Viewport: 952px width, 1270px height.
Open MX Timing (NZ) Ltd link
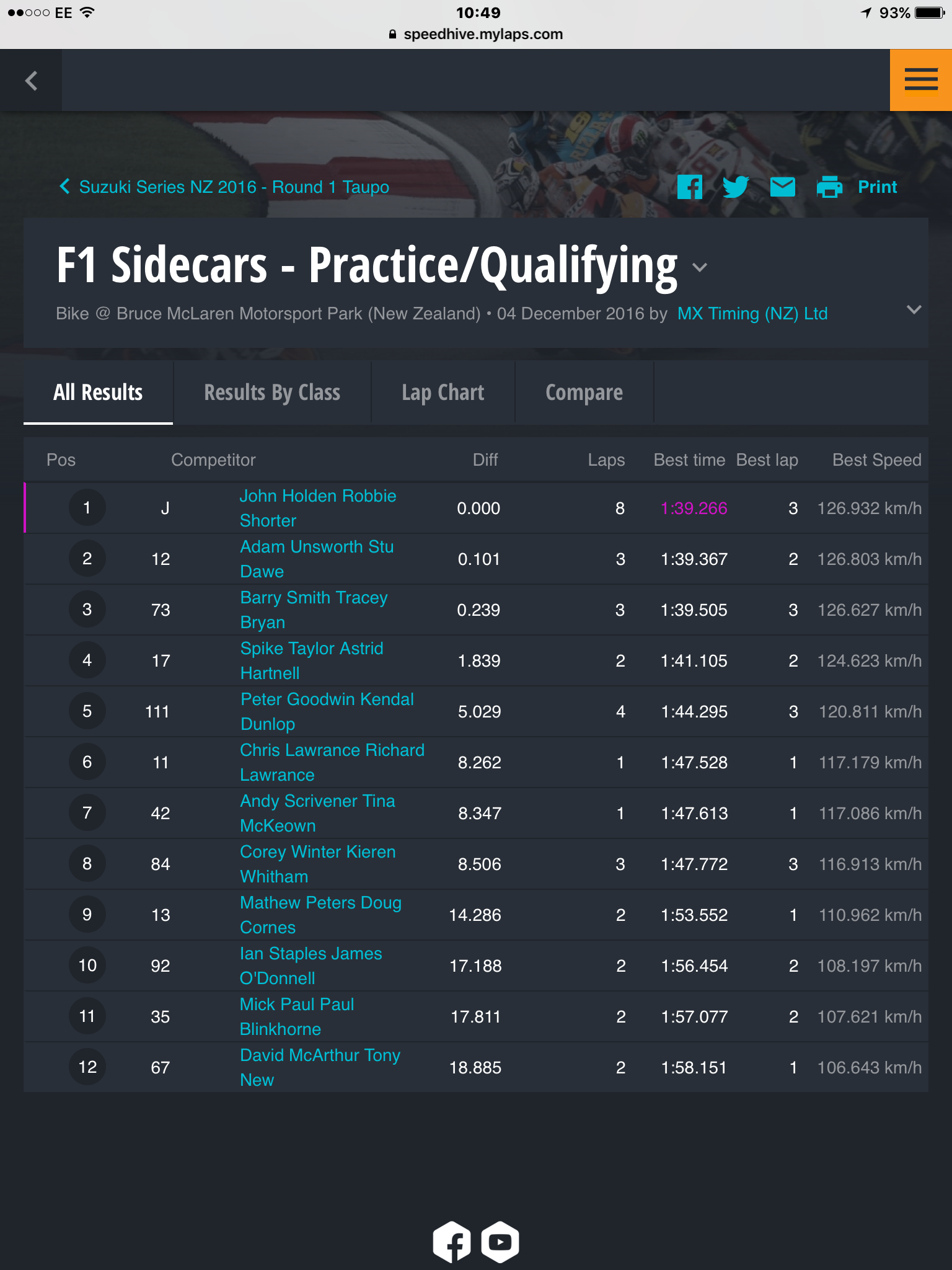pos(752,314)
